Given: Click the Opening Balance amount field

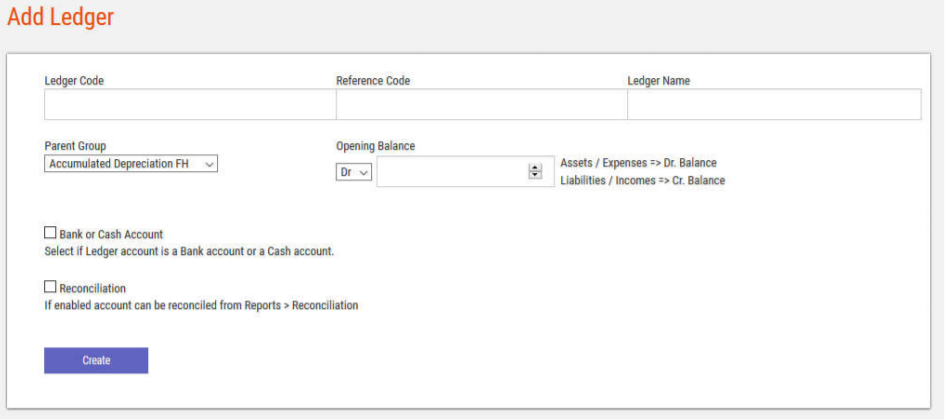Looking at the screenshot, I should point(452,172).
